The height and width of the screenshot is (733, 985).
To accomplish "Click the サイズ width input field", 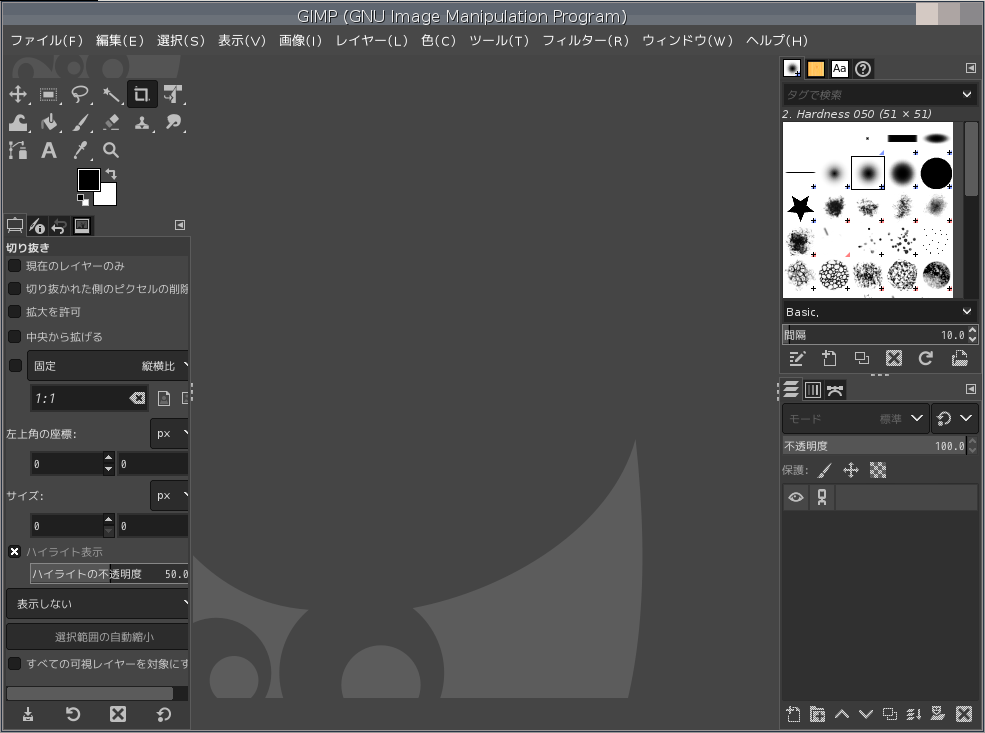I will tap(67, 526).
